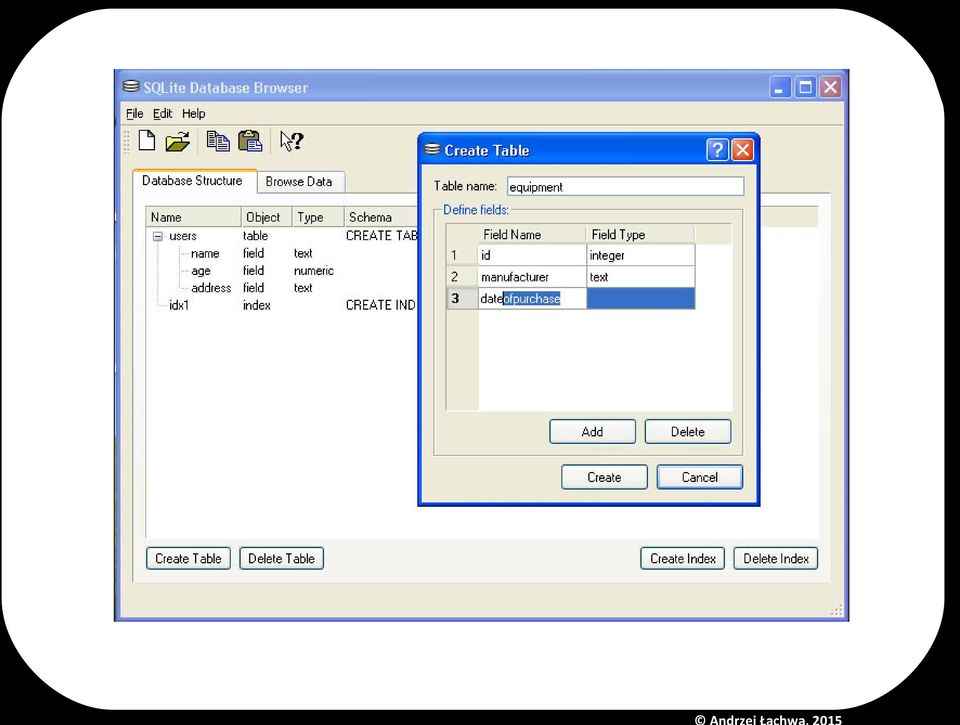Click the Add field button
The image size is (960, 725).
(592, 432)
